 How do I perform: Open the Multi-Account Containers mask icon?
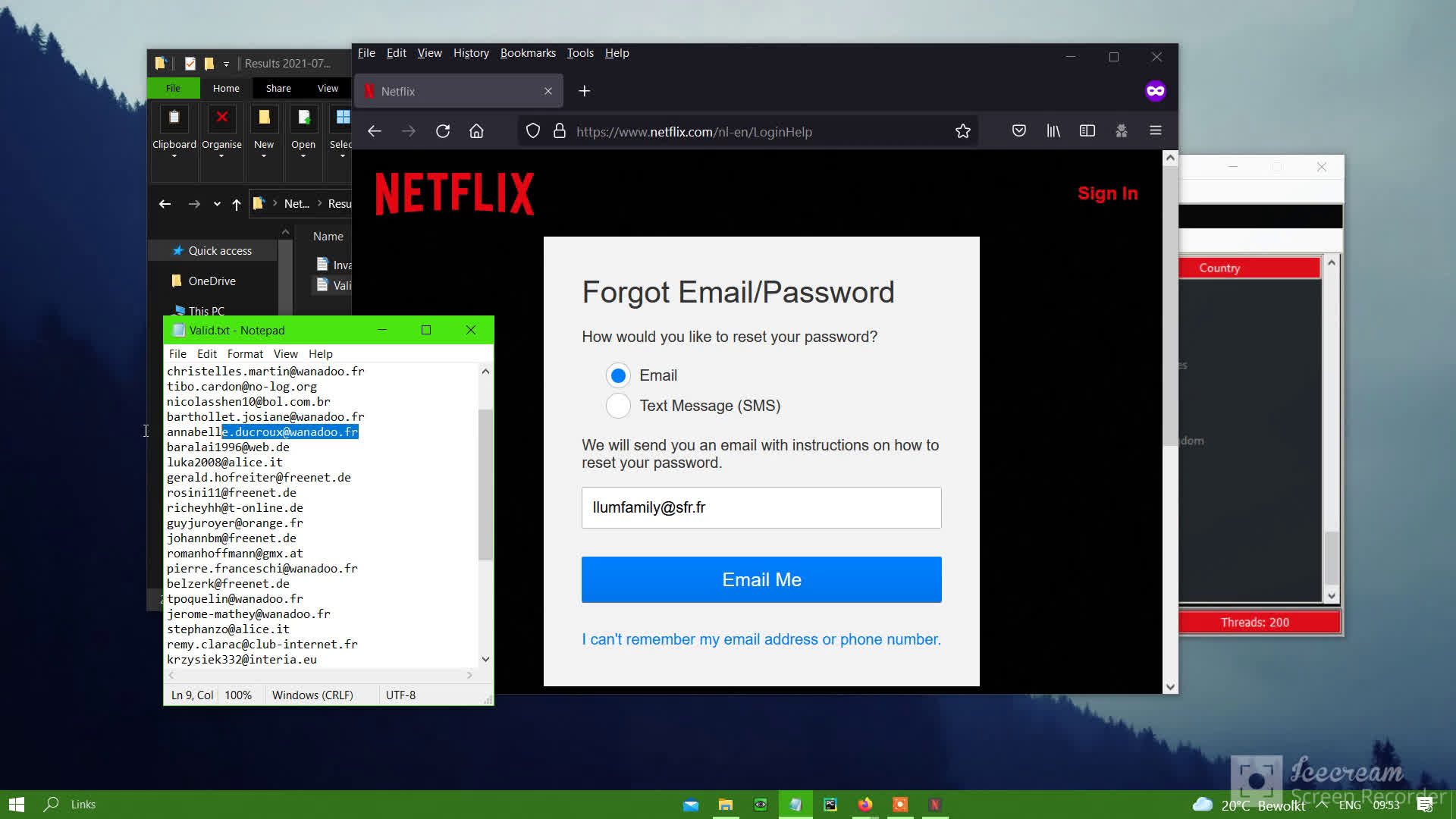tap(1121, 130)
